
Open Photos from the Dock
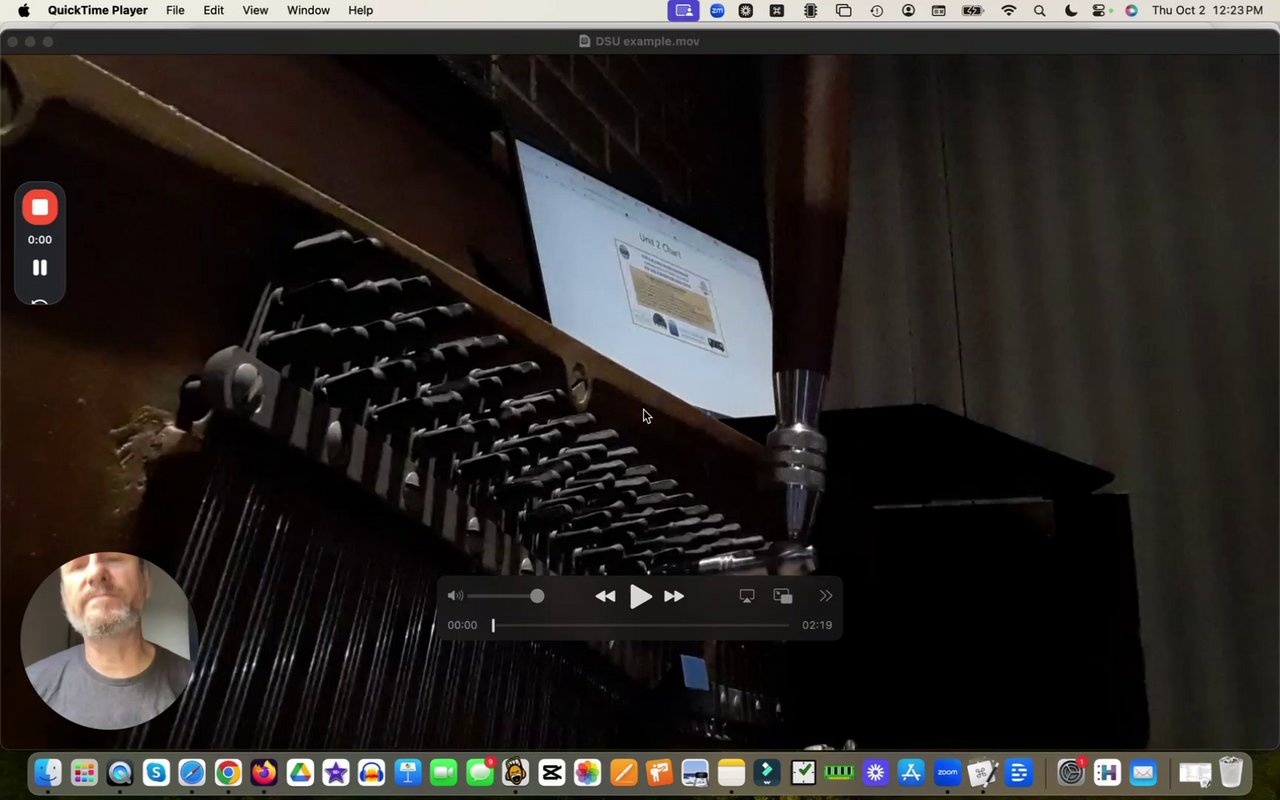587,772
